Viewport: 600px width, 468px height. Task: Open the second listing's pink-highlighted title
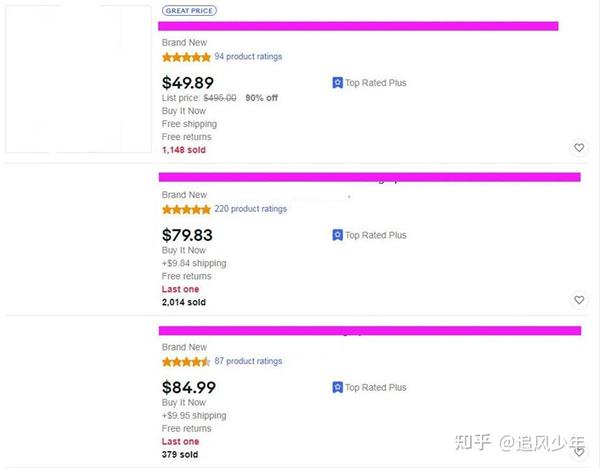pos(369,178)
